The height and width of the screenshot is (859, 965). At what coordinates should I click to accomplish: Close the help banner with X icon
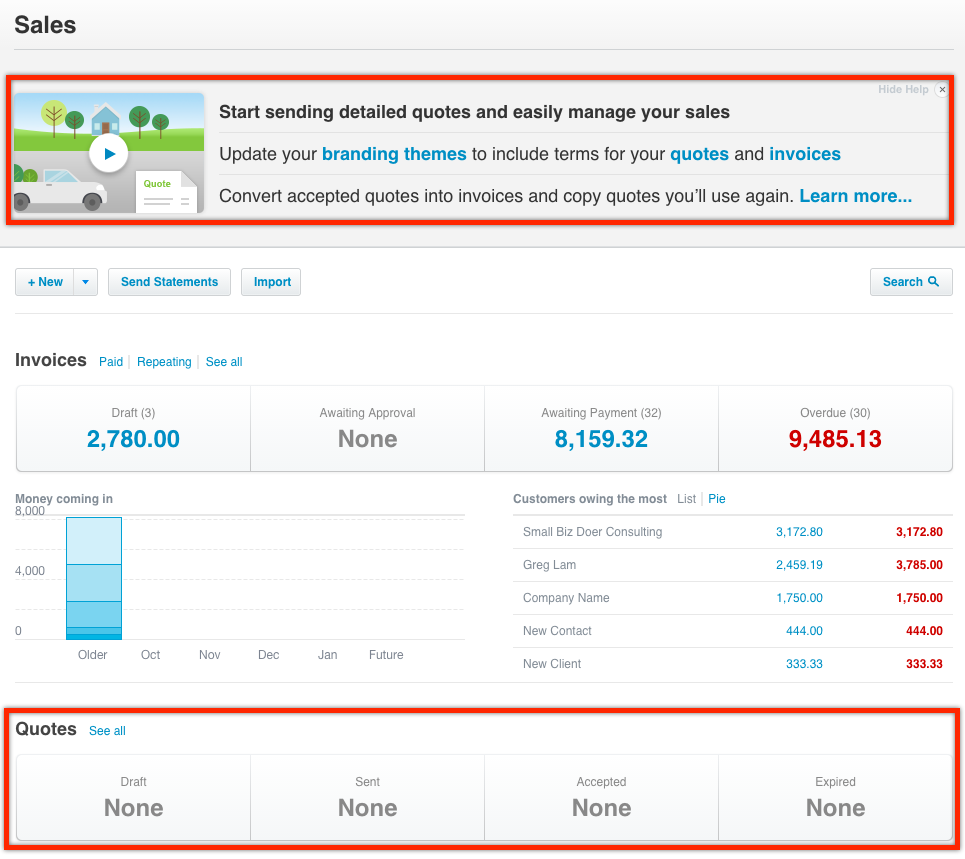pos(941,90)
